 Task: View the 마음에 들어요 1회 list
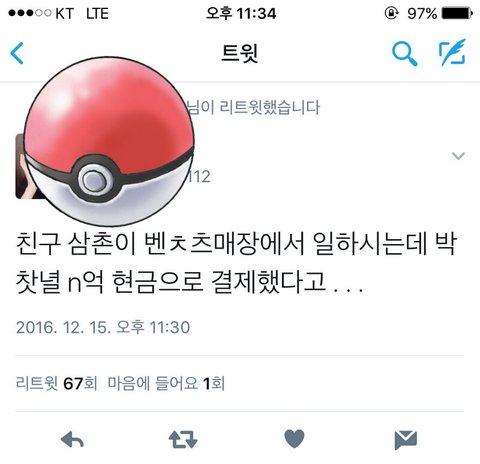pos(166,383)
